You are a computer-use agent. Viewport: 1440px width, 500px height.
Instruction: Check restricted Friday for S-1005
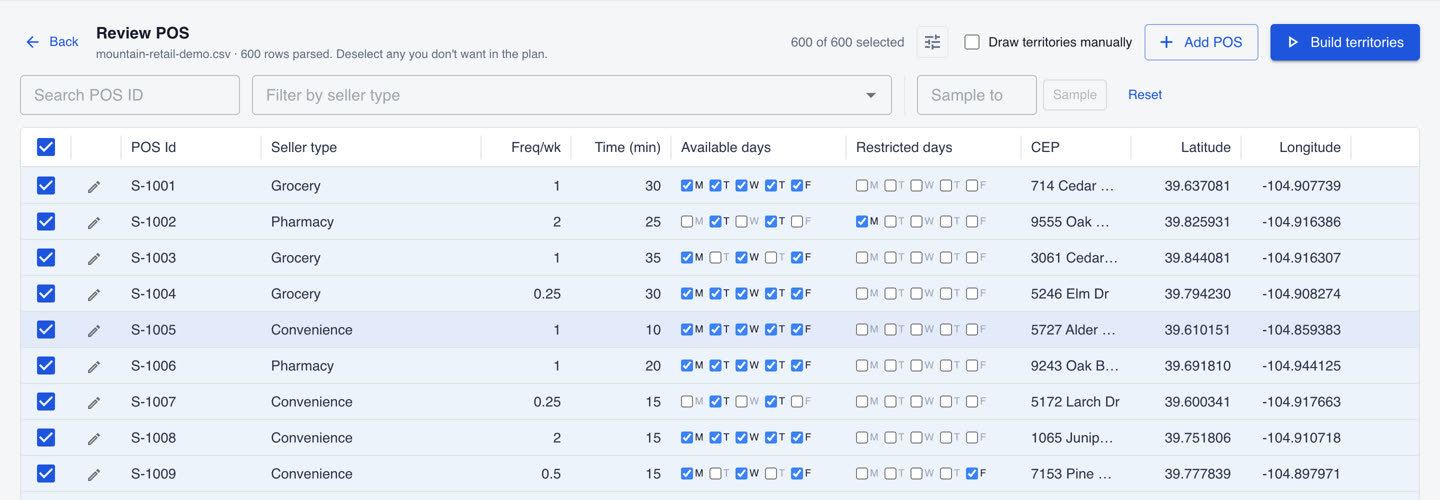click(972, 330)
